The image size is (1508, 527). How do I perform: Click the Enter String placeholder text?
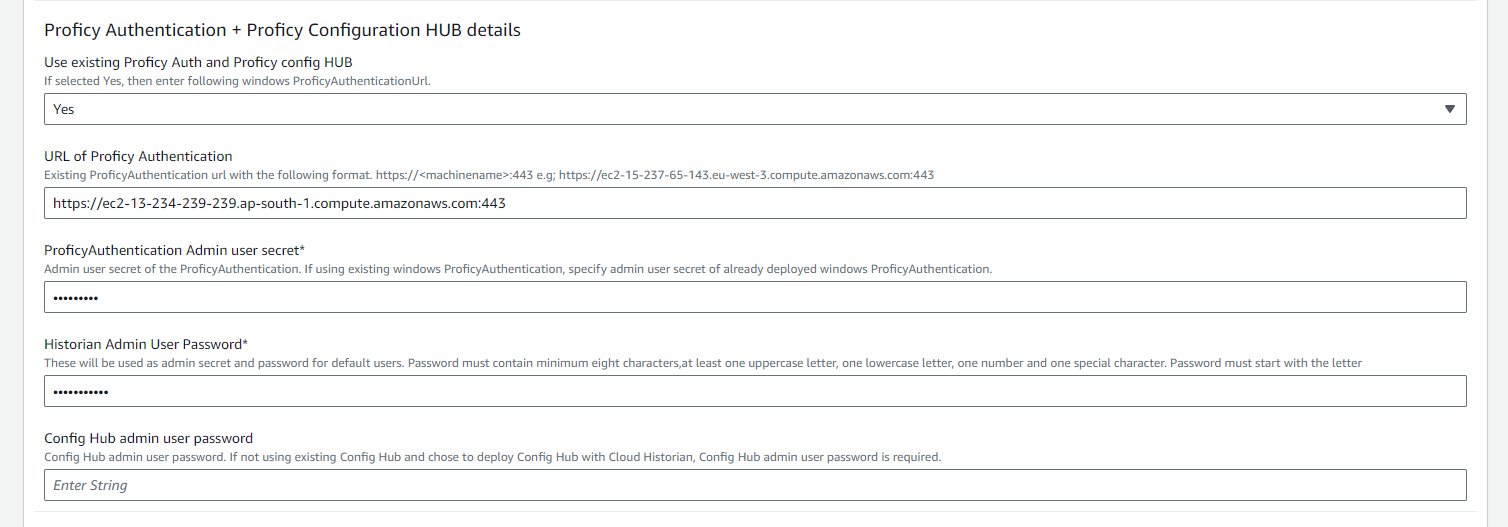90,485
